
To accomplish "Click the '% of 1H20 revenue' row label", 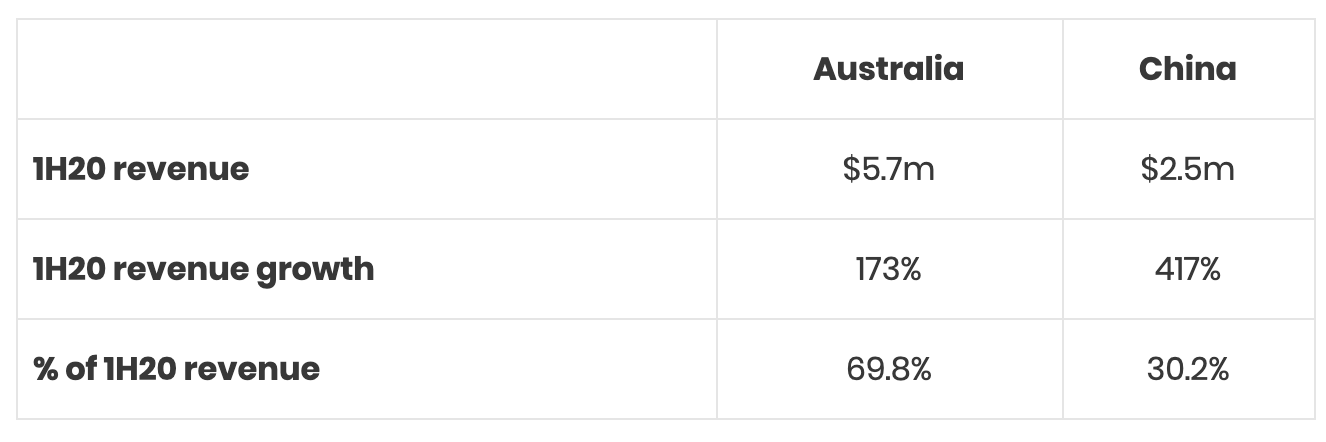I will (x=176, y=369).
